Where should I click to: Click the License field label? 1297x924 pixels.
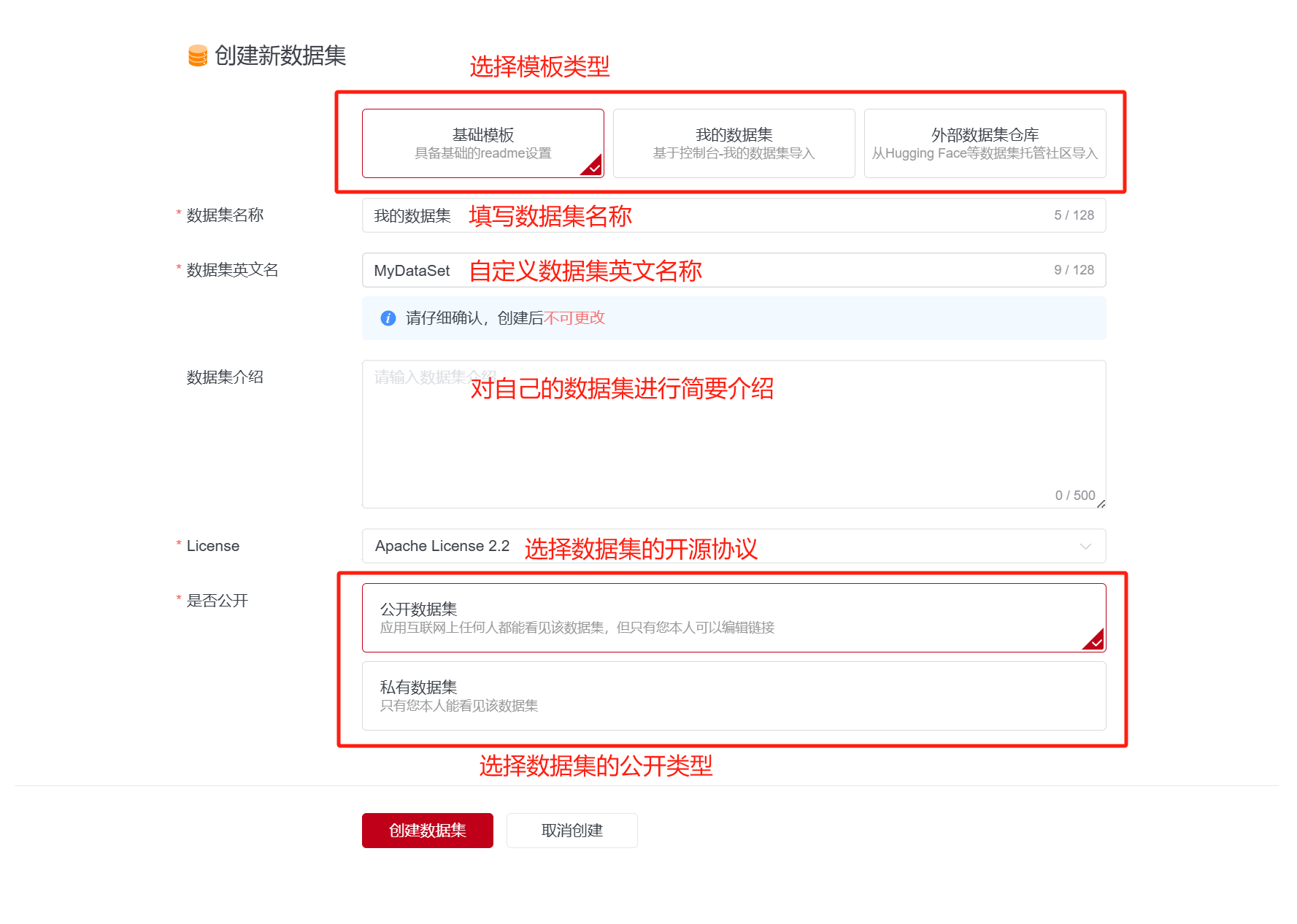pos(212,546)
